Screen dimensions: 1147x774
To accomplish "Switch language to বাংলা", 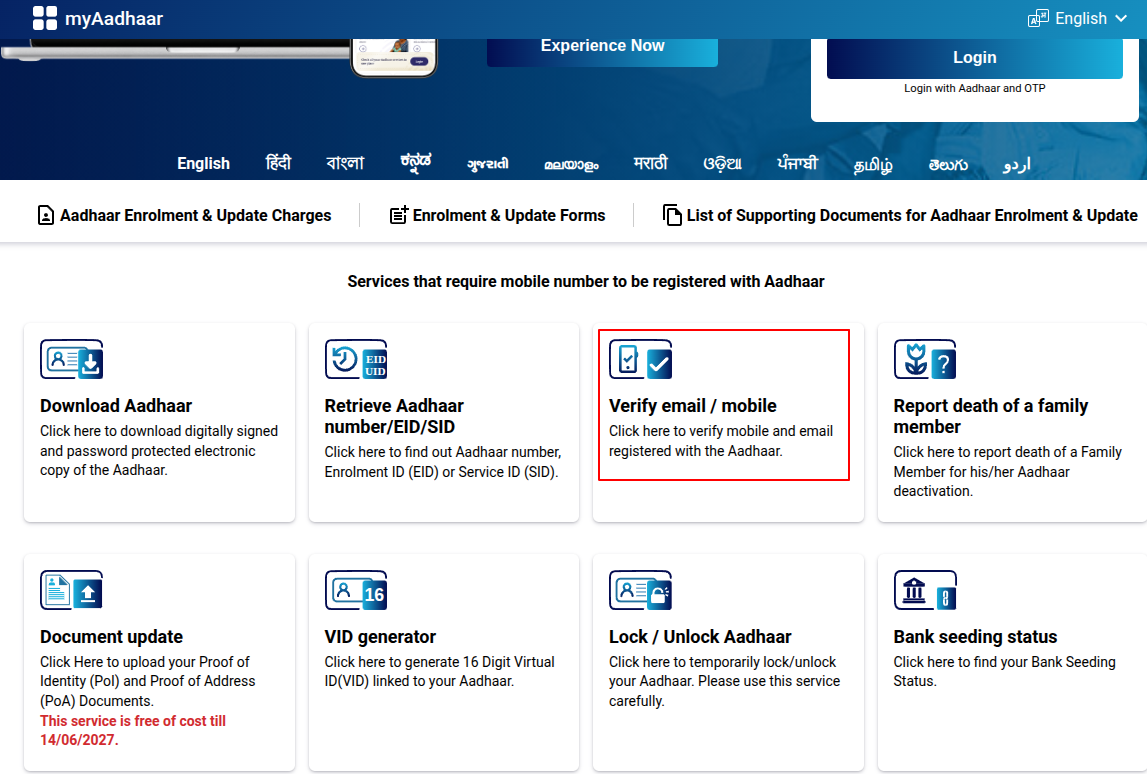I will click(345, 162).
